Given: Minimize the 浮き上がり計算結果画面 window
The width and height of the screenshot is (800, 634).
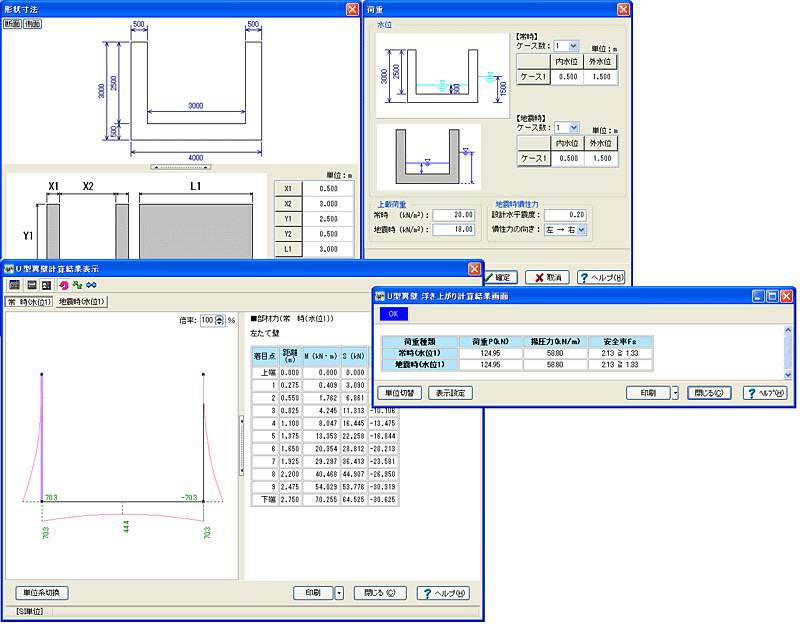Looking at the screenshot, I should click(x=759, y=296).
